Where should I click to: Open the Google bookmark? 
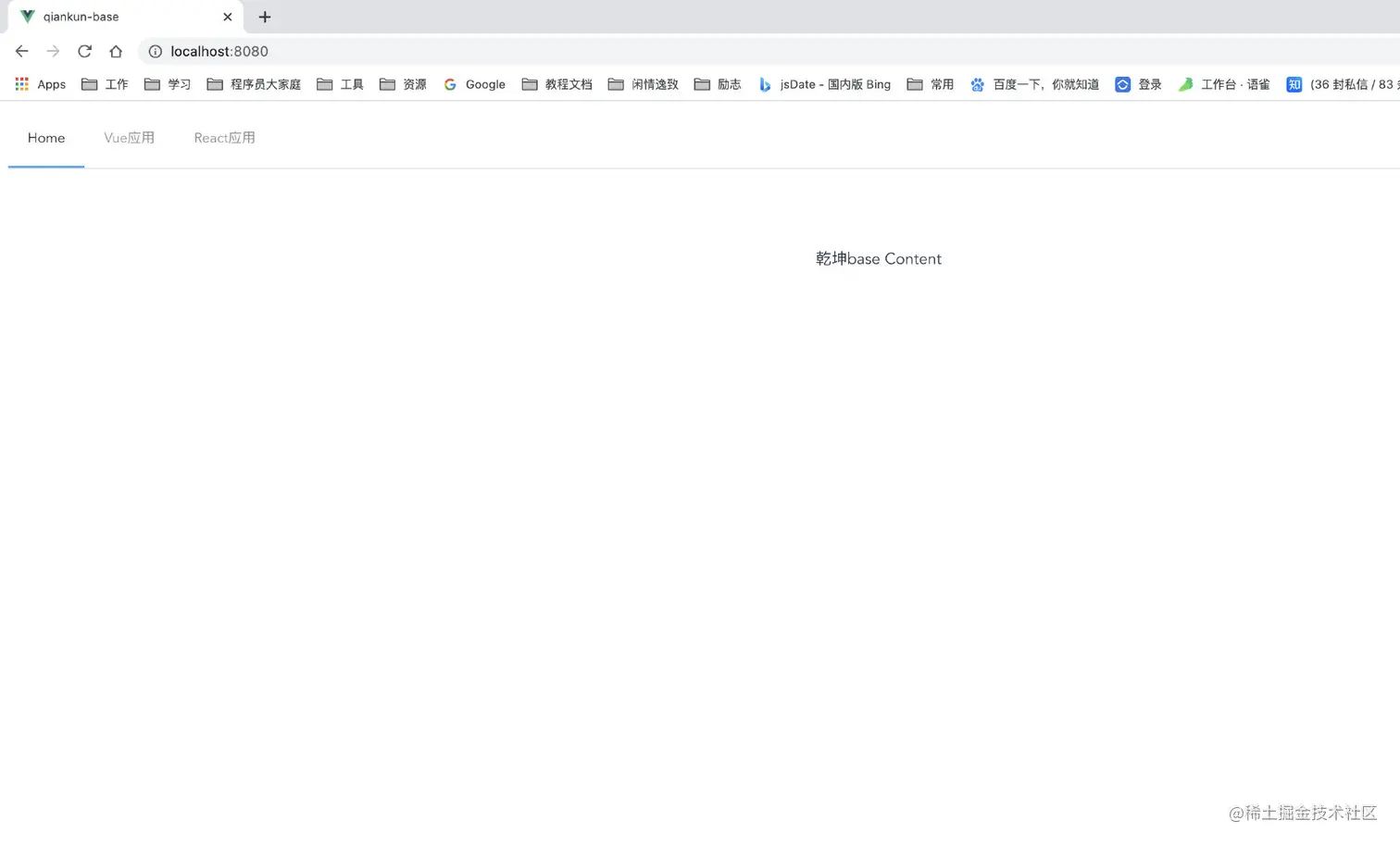tap(474, 84)
